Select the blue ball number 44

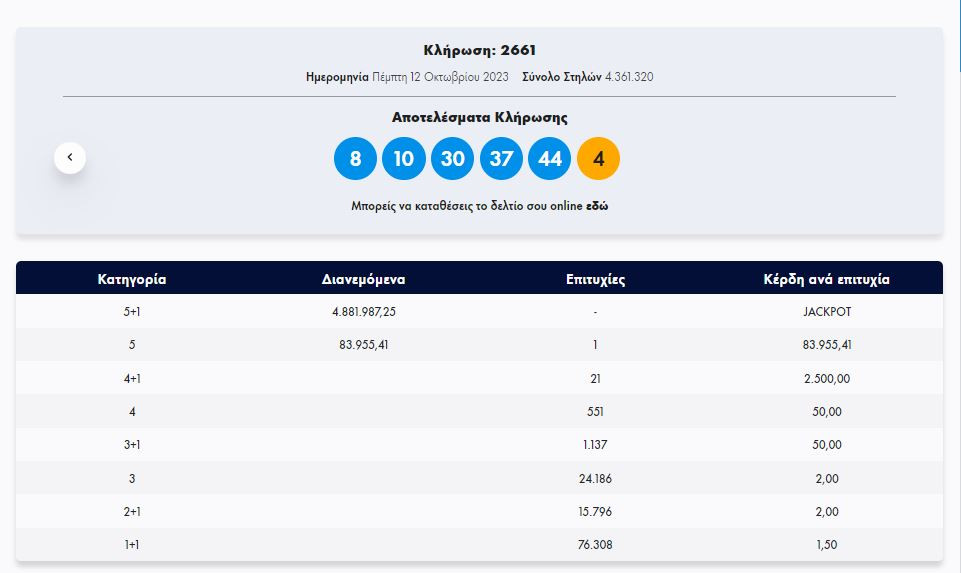point(549,159)
